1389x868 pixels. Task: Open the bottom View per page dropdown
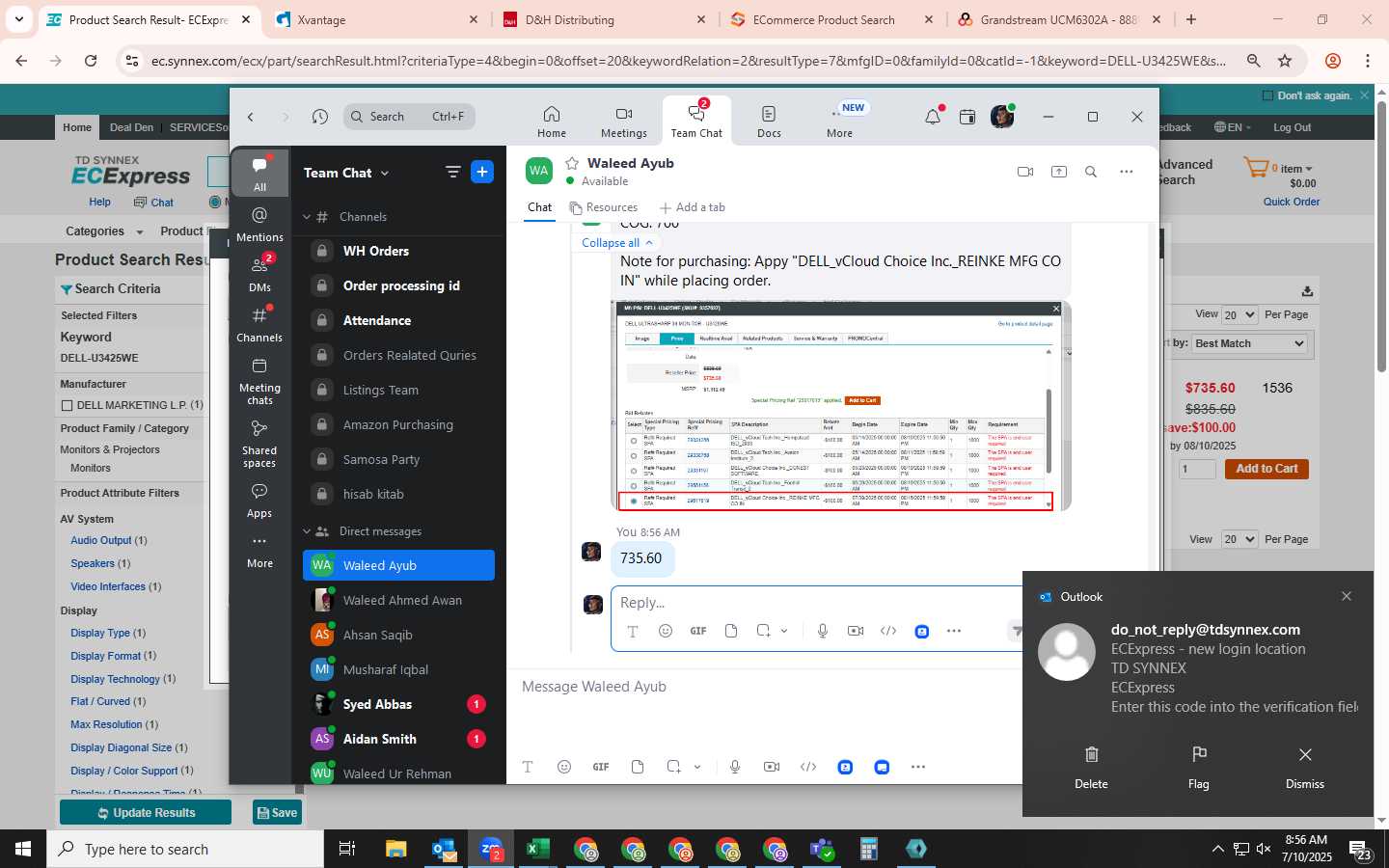click(1239, 539)
